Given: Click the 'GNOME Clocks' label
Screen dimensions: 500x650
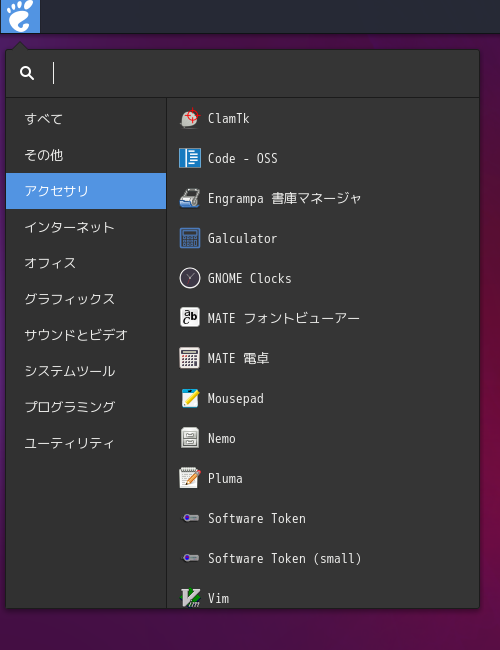Looking at the screenshot, I should (250, 279).
